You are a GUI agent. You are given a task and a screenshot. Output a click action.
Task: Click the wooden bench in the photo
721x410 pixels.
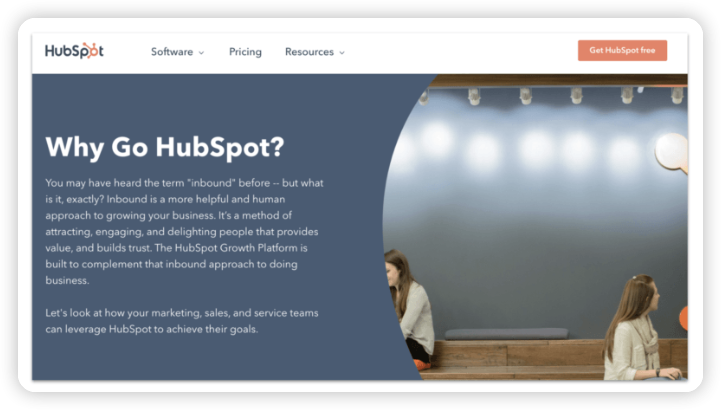515,359
